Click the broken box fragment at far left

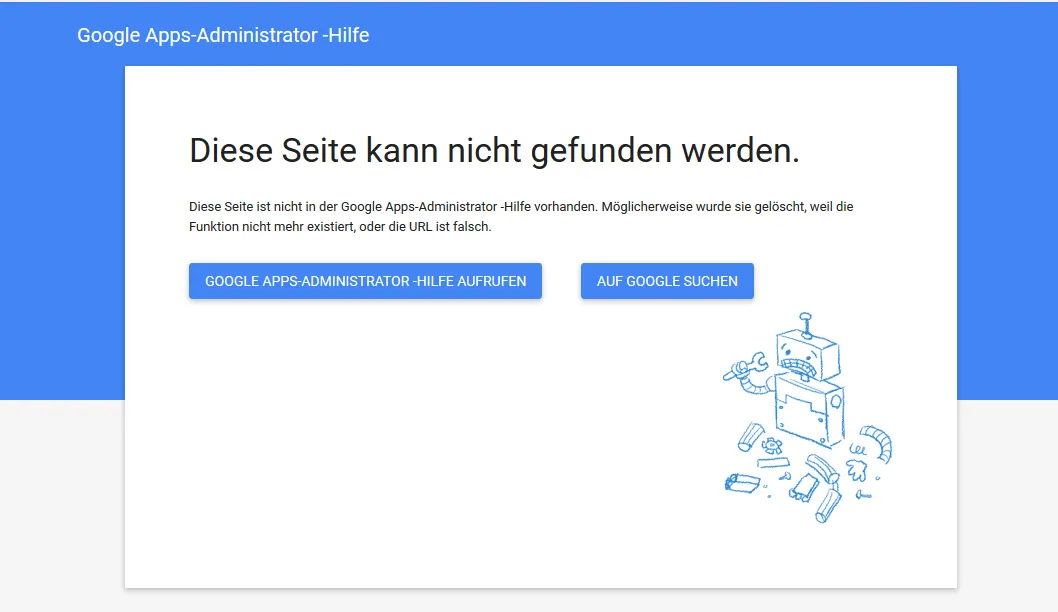(x=742, y=482)
